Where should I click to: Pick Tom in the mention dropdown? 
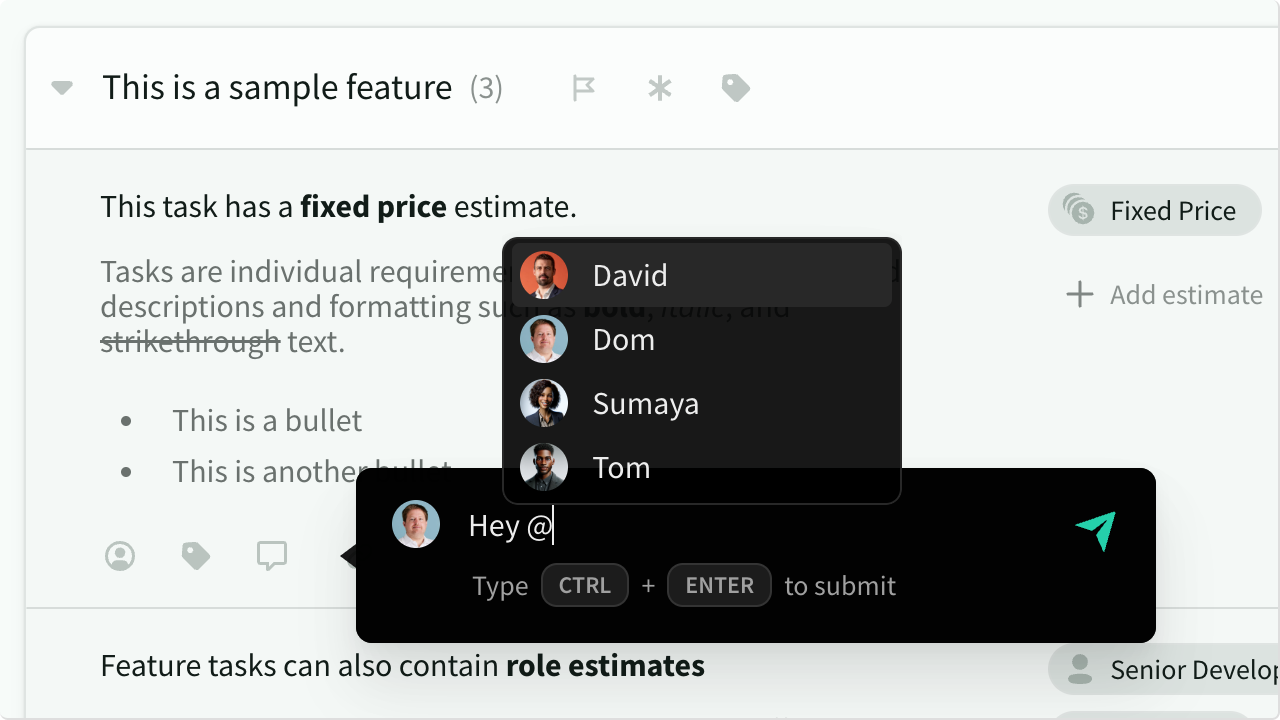pyautogui.click(x=702, y=467)
